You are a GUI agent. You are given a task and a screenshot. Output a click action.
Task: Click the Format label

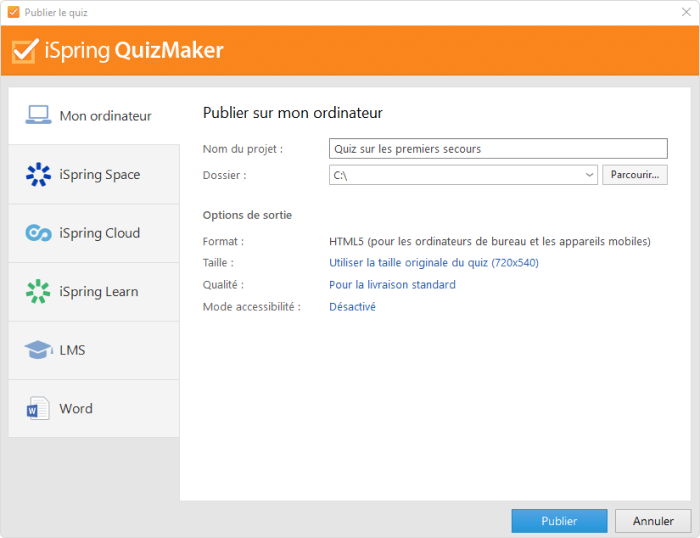click(x=223, y=242)
